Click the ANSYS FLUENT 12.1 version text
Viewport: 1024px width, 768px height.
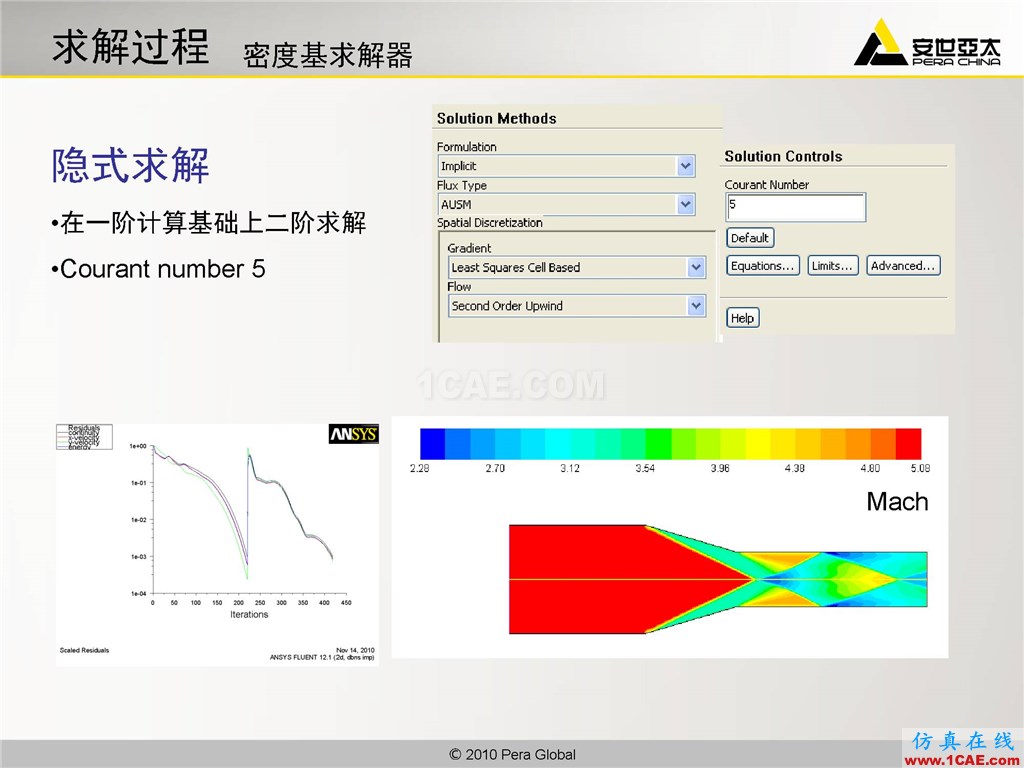pos(323,658)
